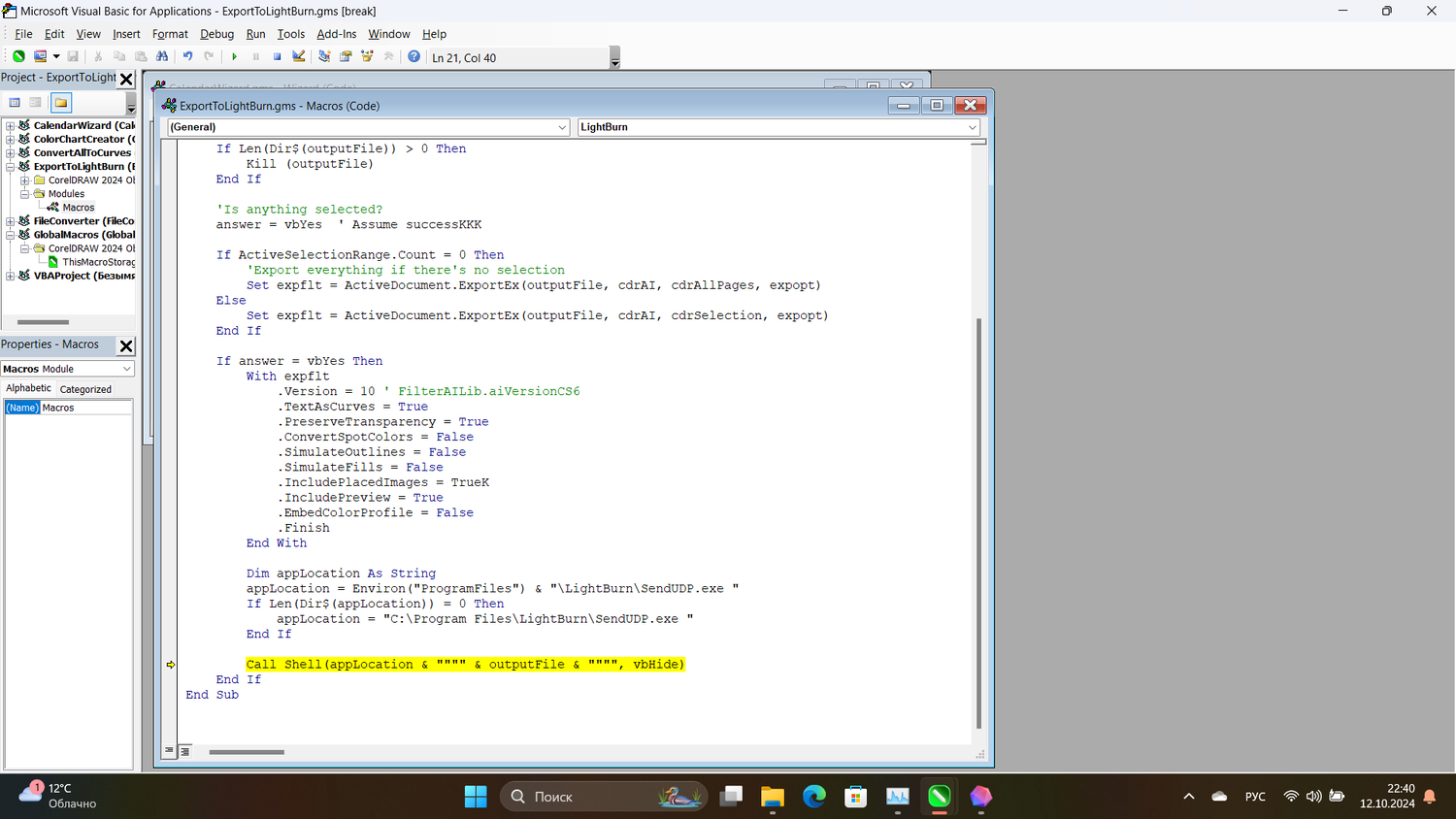The height and width of the screenshot is (819, 1456).
Task: Open the Object Browser icon
Action: click(x=367, y=57)
